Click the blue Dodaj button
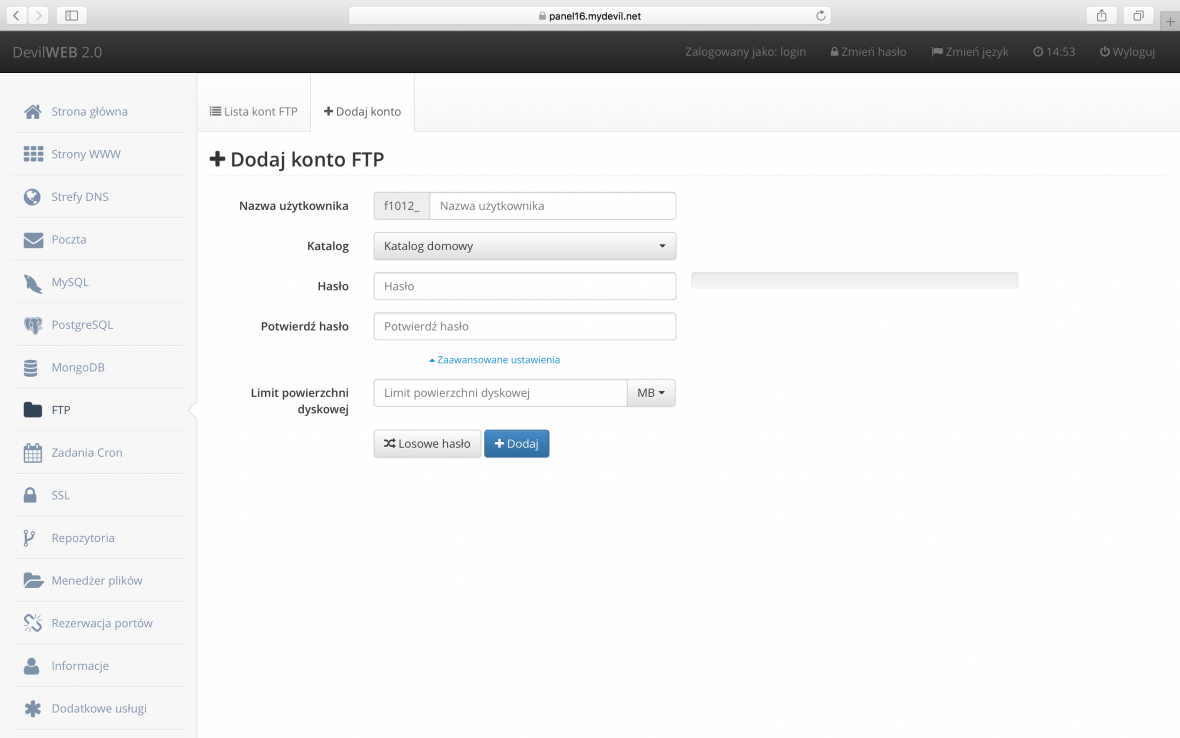 pyautogui.click(x=516, y=444)
